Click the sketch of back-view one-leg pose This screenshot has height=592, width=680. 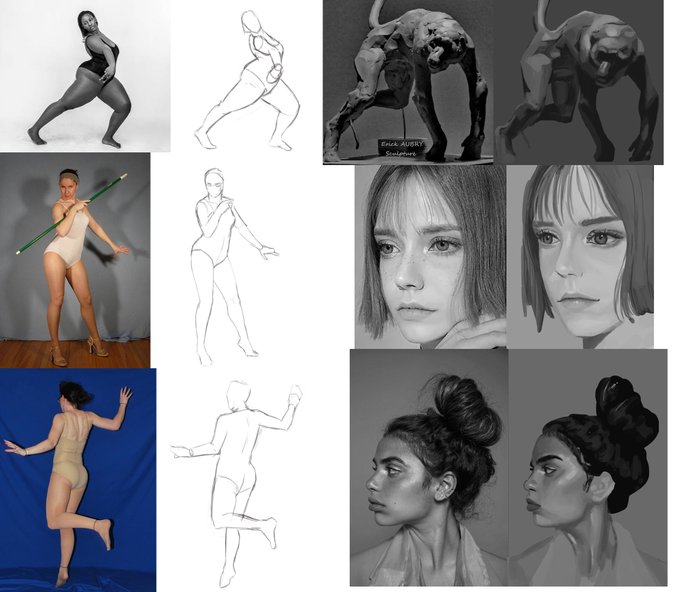[x=237, y=482]
